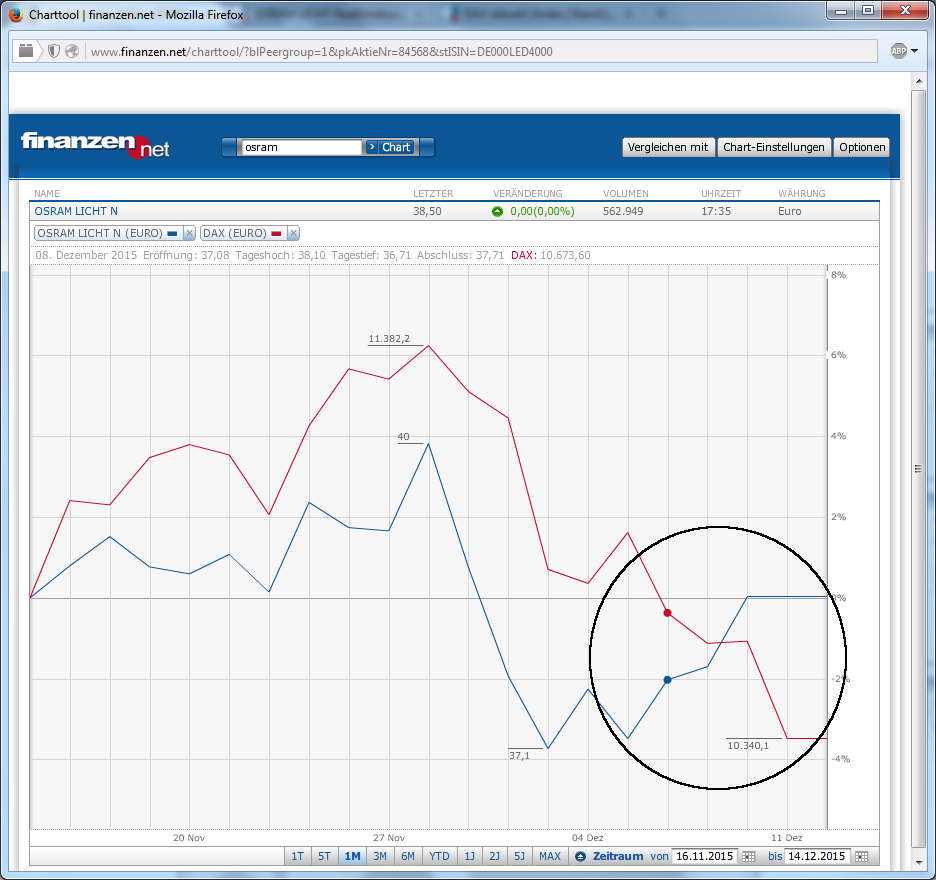Click the Zeitraum label
Viewport: 936px width, 880px height.
point(618,857)
